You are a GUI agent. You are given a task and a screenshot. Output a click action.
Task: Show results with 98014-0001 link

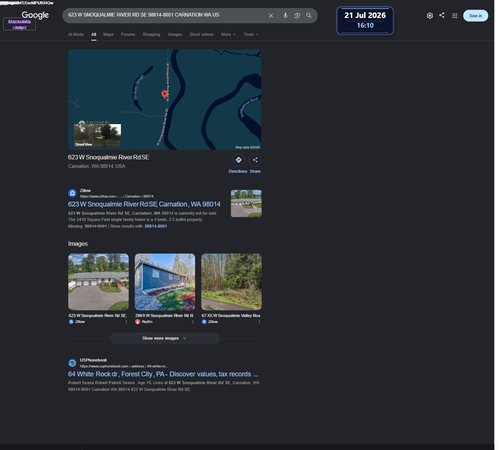point(156,226)
